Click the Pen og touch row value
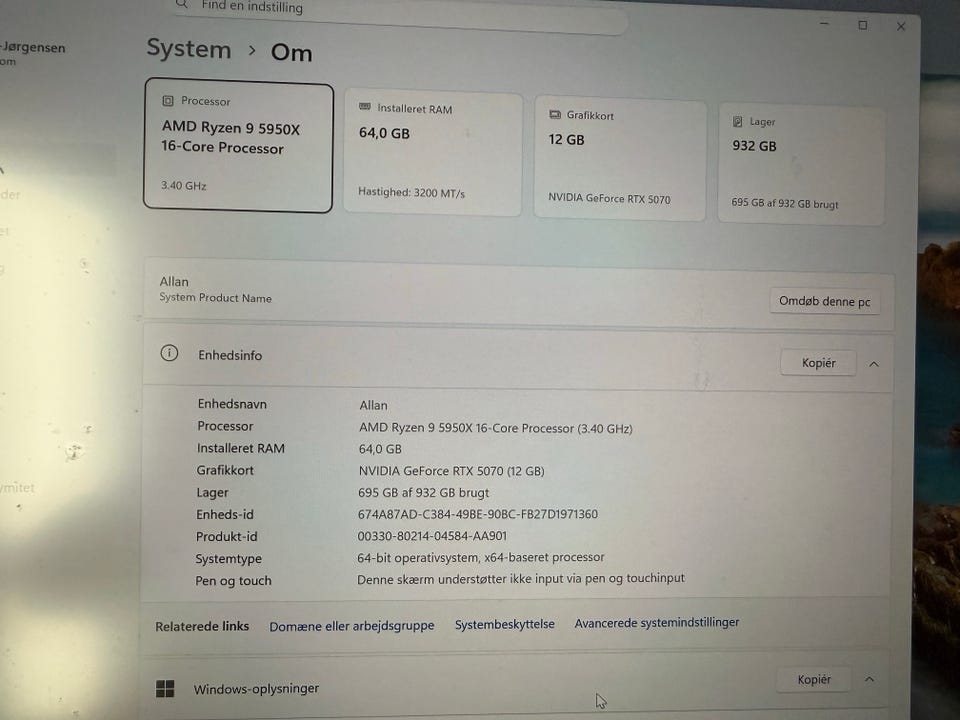The image size is (960, 720). 521,579
